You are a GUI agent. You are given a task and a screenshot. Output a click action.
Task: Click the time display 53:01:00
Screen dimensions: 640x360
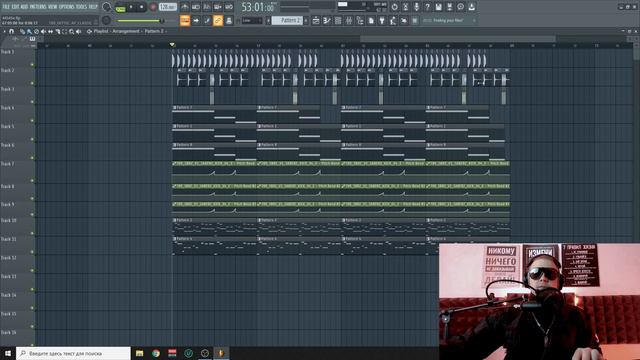point(258,7)
